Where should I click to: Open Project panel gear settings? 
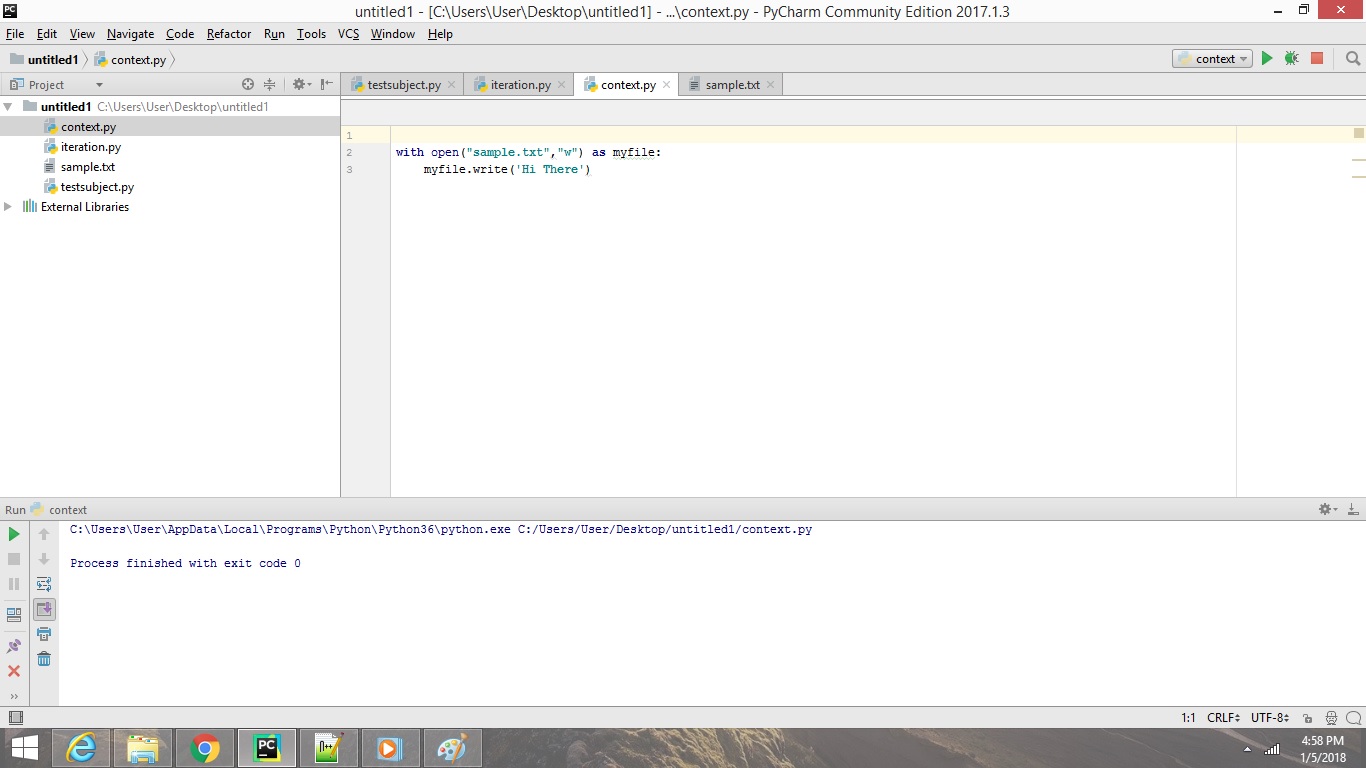[299, 85]
